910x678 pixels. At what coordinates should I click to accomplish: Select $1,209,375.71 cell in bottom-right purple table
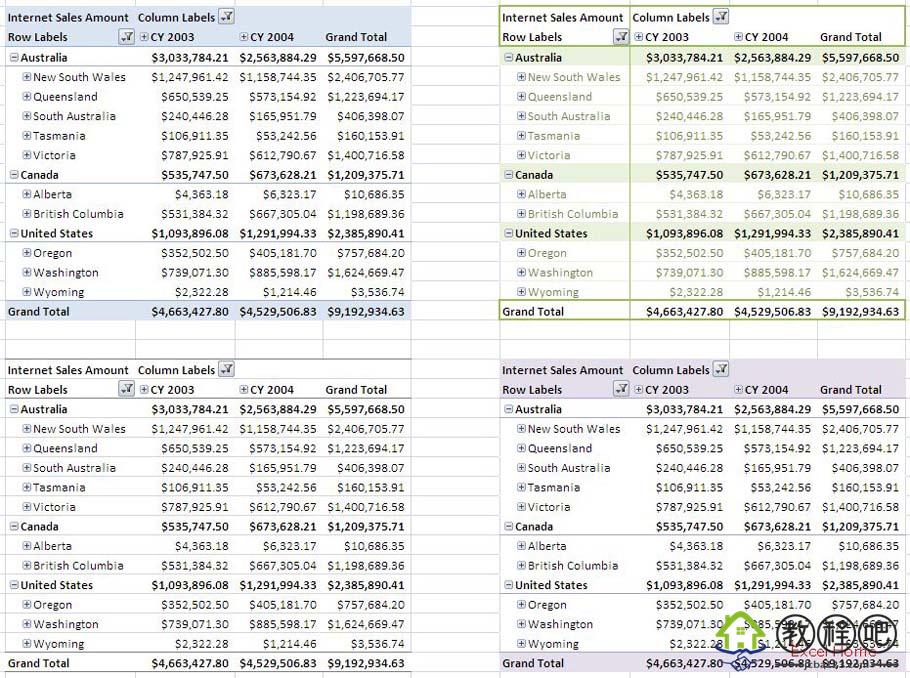860,526
